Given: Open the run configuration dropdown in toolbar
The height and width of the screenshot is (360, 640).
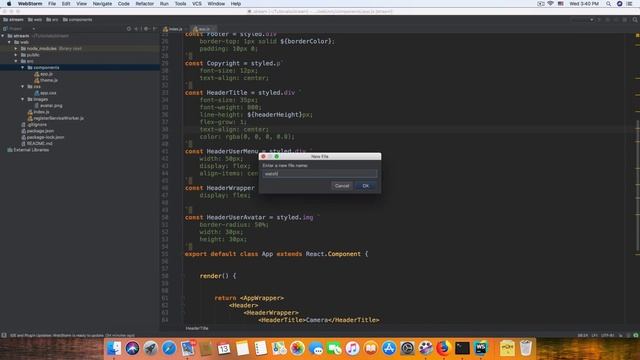Looking at the screenshot, I should pyautogui.click(x=583, y=20).
